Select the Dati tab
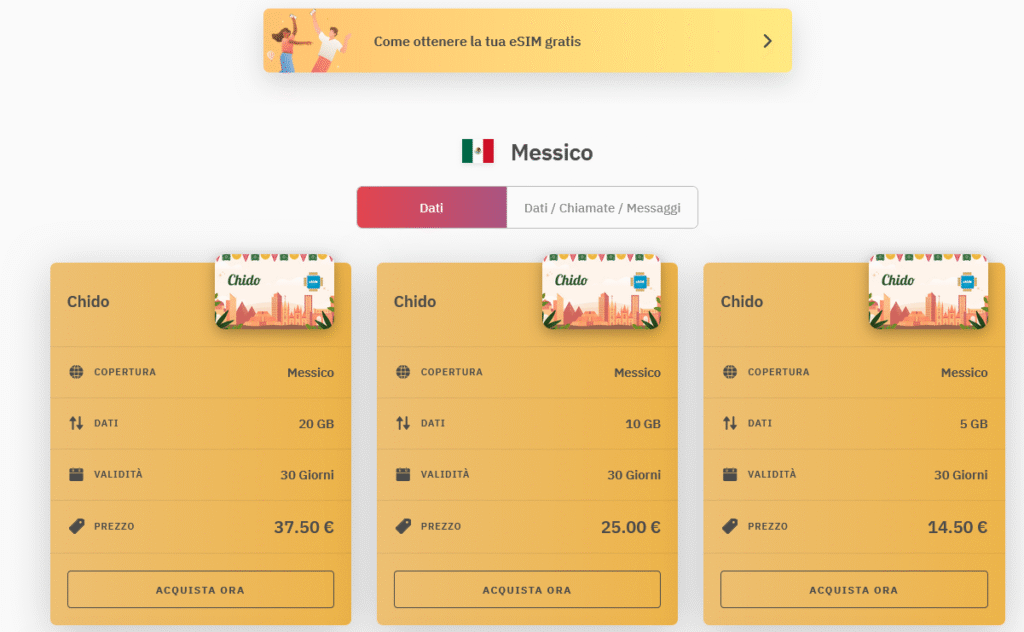The height and width of the screenshot is (632, 1024). [x=431, y=208]
